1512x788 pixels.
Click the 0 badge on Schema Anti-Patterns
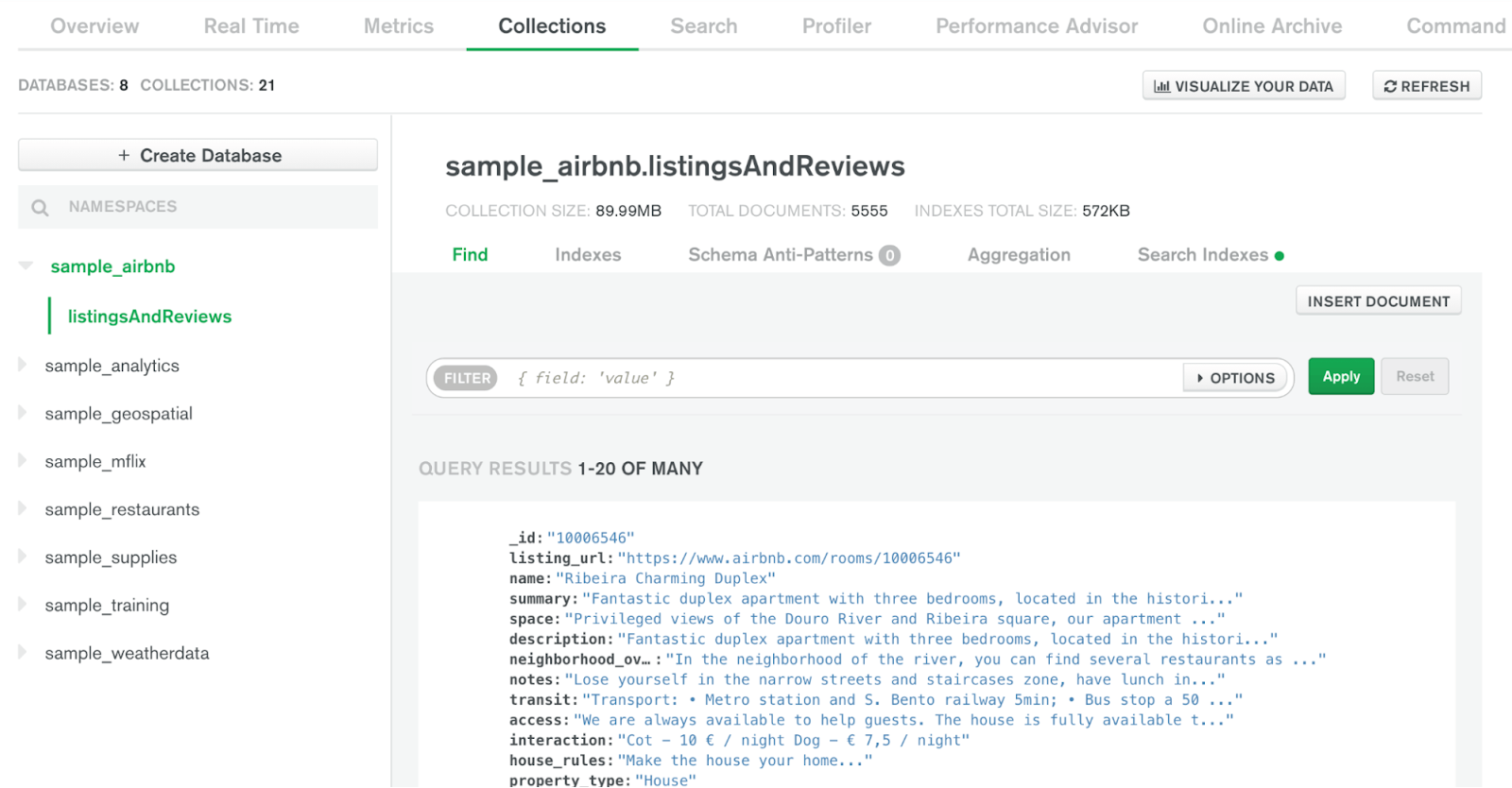(889, 255)
